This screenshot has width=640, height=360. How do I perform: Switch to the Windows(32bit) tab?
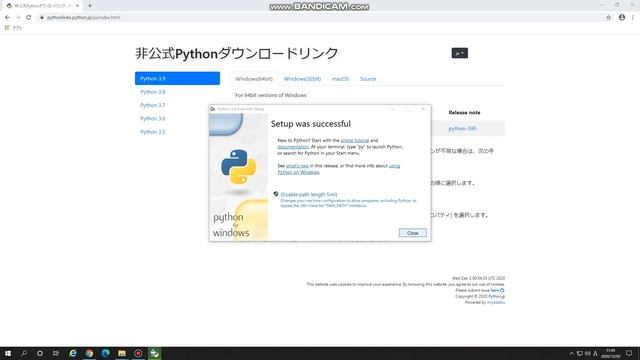tap(302, 79)
